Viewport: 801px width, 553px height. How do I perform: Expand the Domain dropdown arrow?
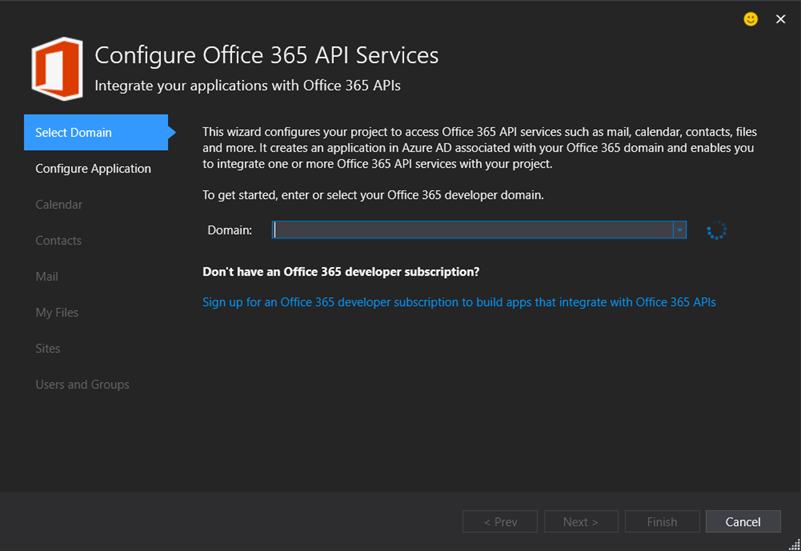pyautogui.click(x=679, y=230)
